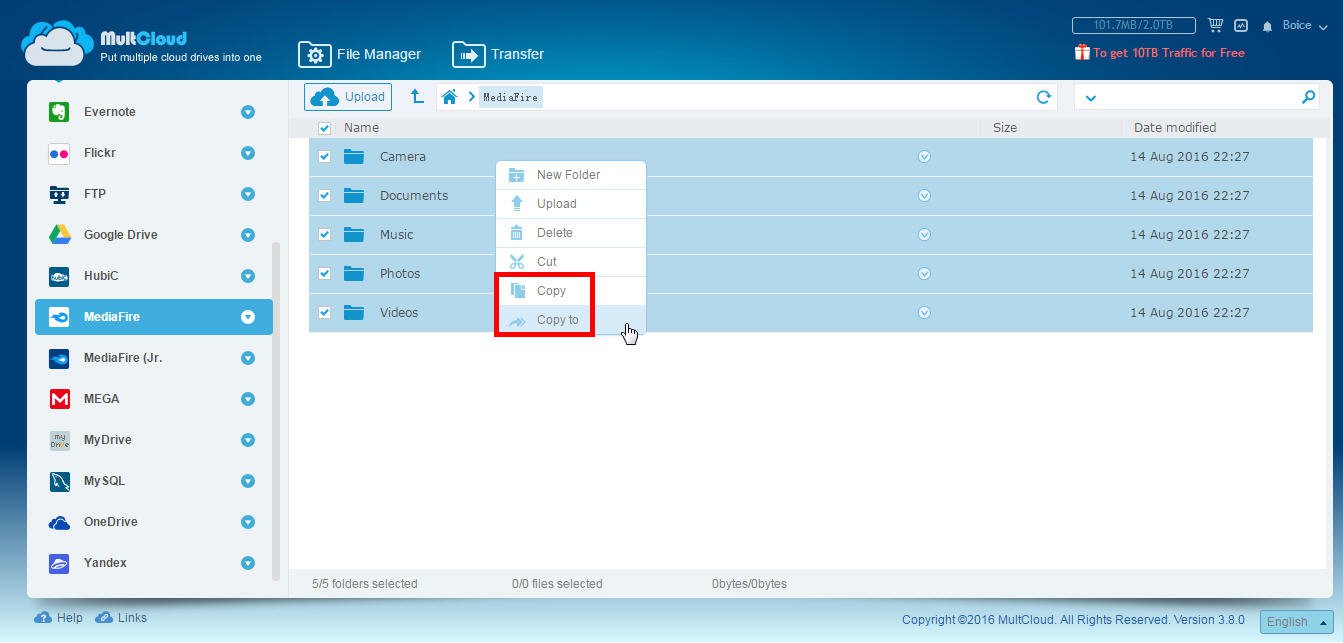The image size is (1343, 643).
Task: Open the Boice account dropdown
Action: [1305, 26]
